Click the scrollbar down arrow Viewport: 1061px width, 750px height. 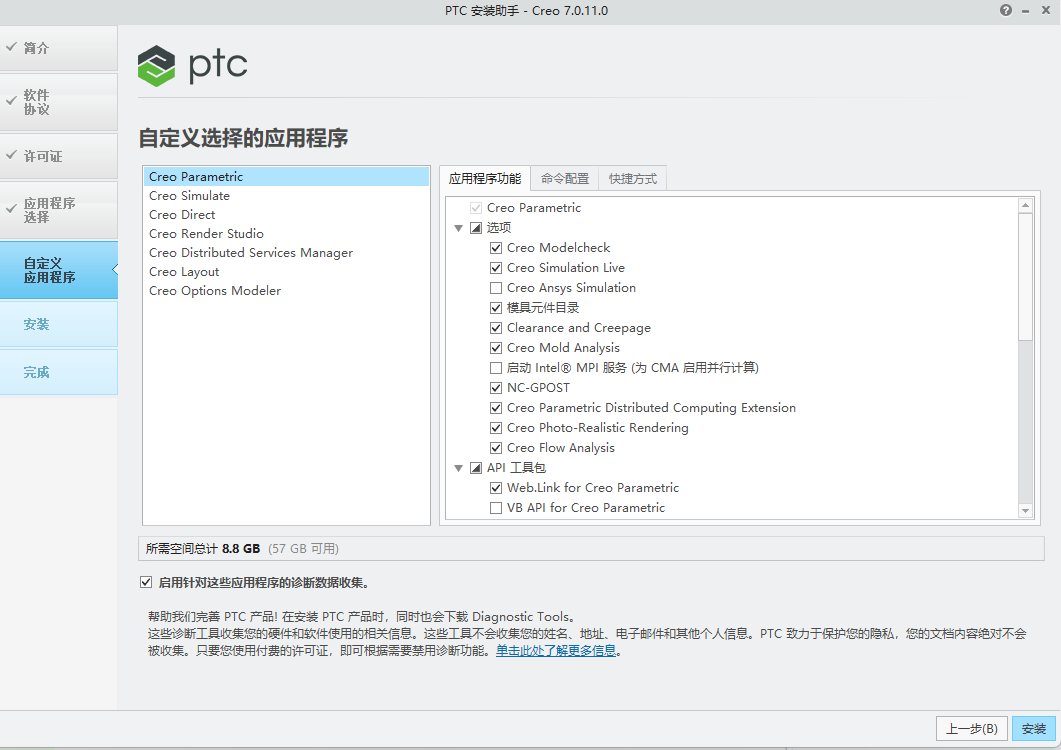pyautogui.click(x=1025, y=511)
